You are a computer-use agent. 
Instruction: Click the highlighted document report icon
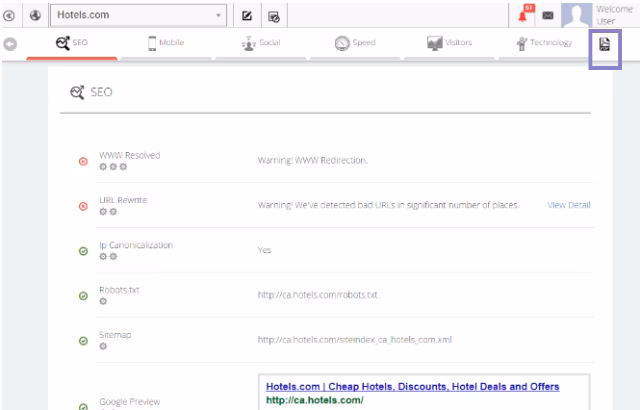(604, 45)
